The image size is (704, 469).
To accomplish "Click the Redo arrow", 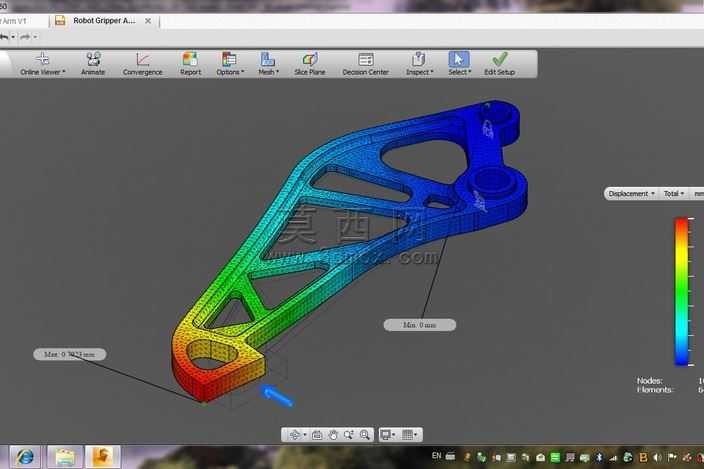I will point(25,37).
